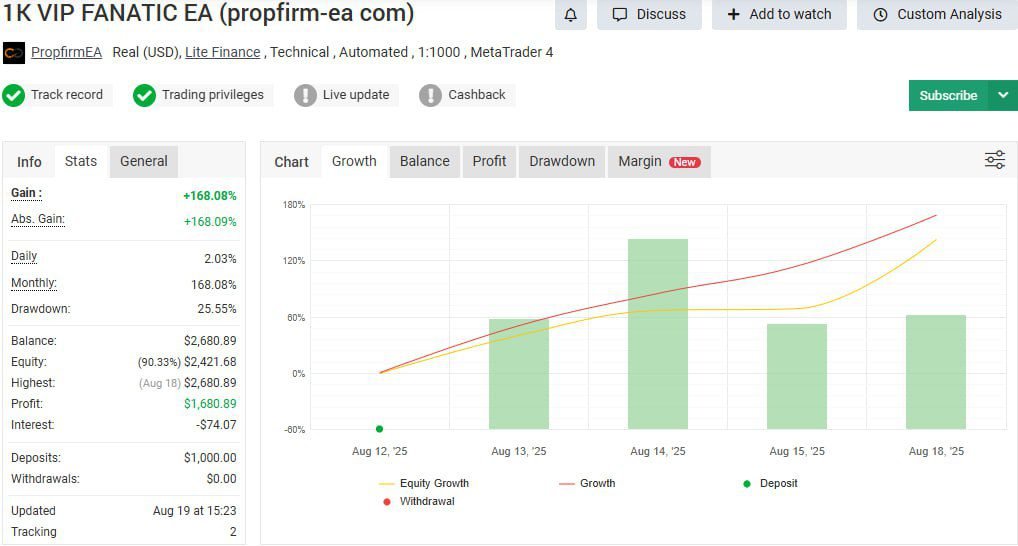
Task: Click the PropfirmEA logo avatar
Action: point(14,52)
